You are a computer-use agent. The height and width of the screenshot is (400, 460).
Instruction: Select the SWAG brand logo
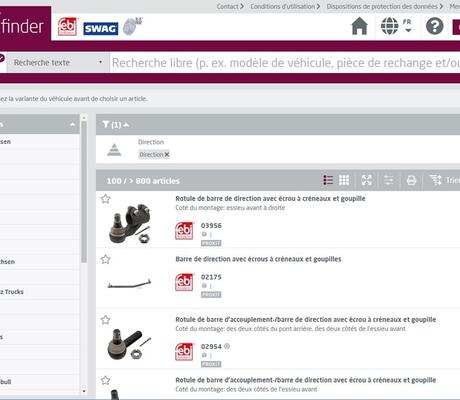100,29
